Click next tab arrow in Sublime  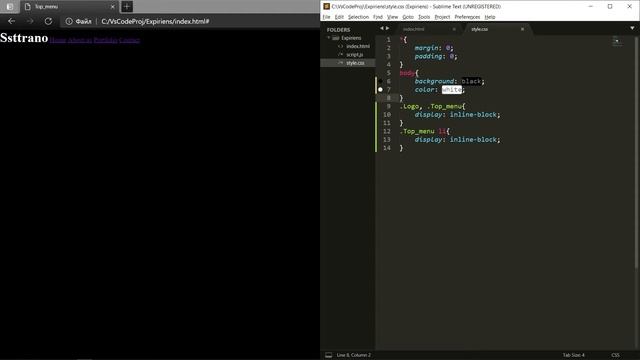point(387,28)
